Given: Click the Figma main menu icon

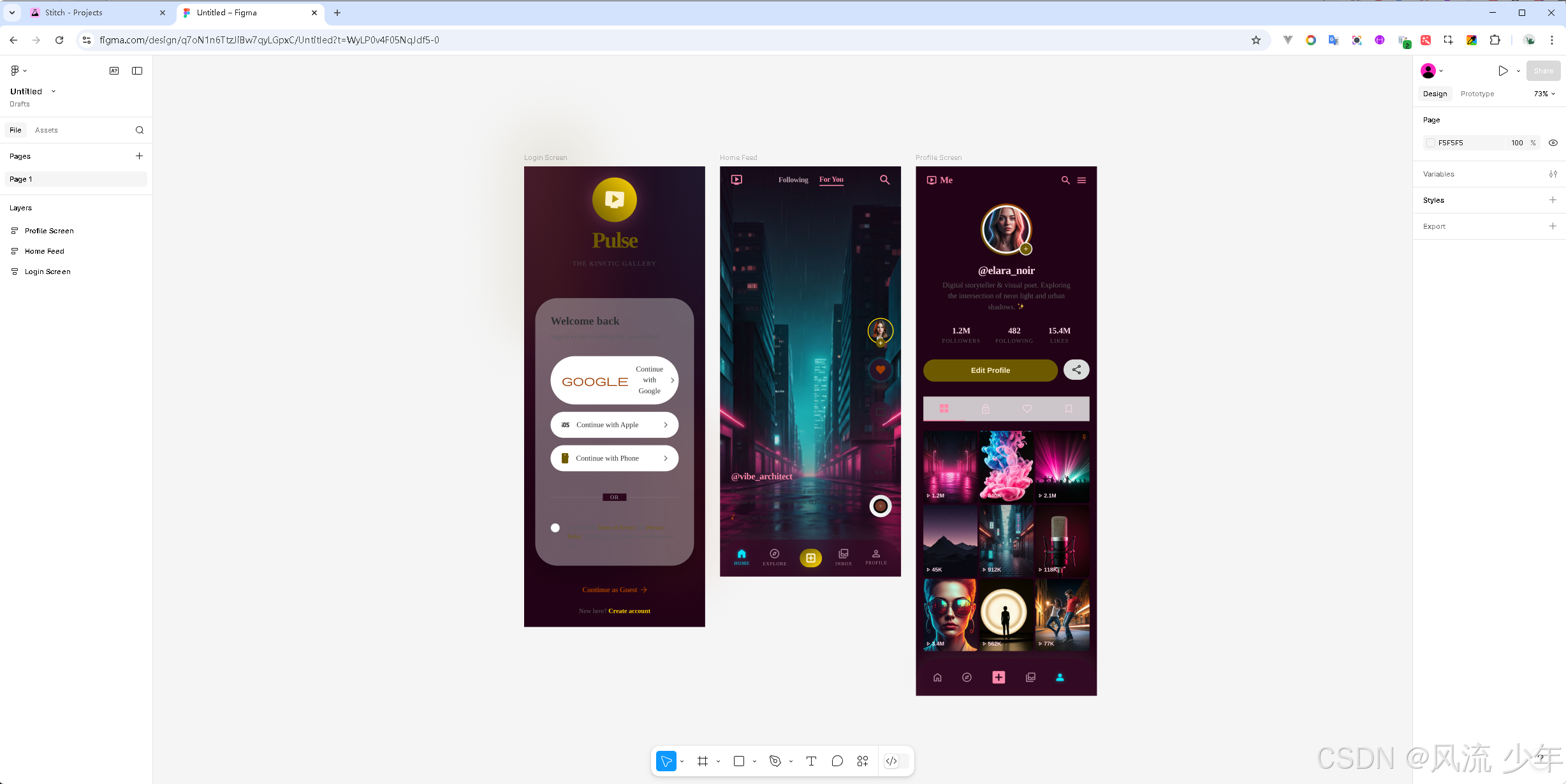Looking at the screenshot, I should click(x=15, y=71).
